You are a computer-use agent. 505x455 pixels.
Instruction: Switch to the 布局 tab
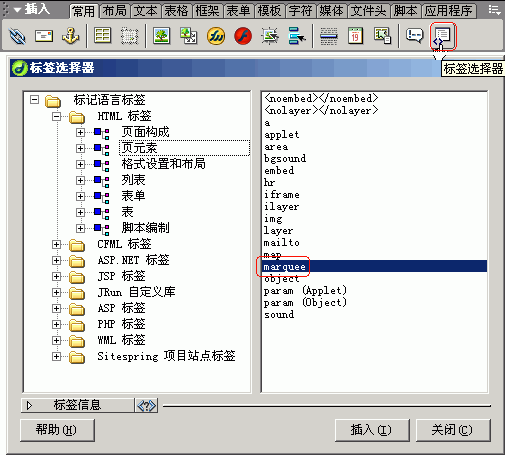point(114,11)
